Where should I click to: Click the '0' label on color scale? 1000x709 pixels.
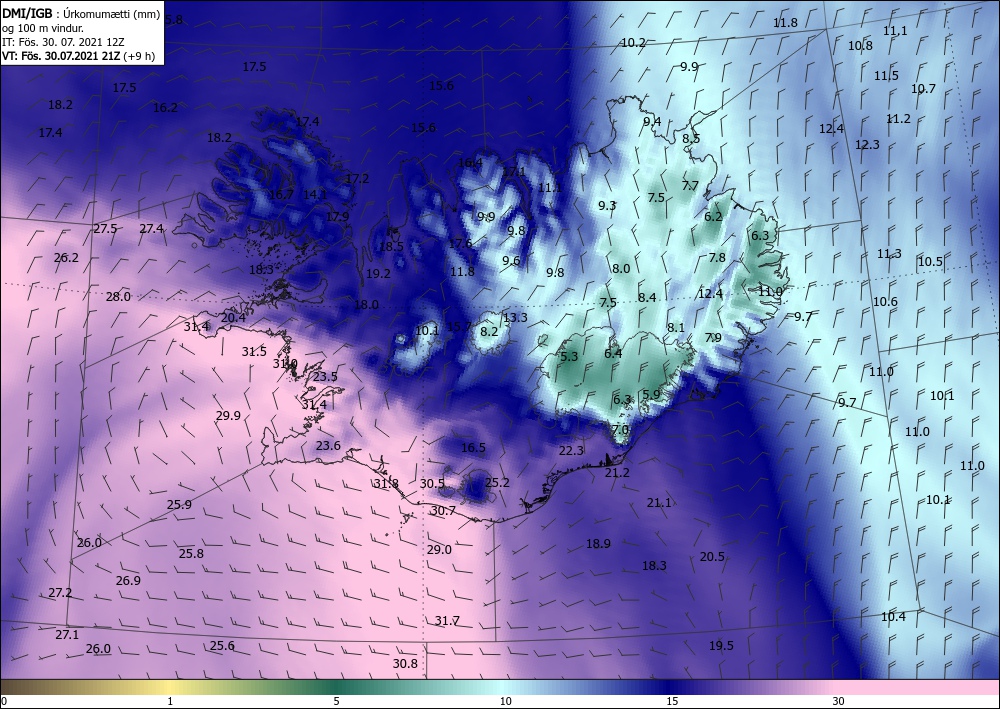point(4,701)
